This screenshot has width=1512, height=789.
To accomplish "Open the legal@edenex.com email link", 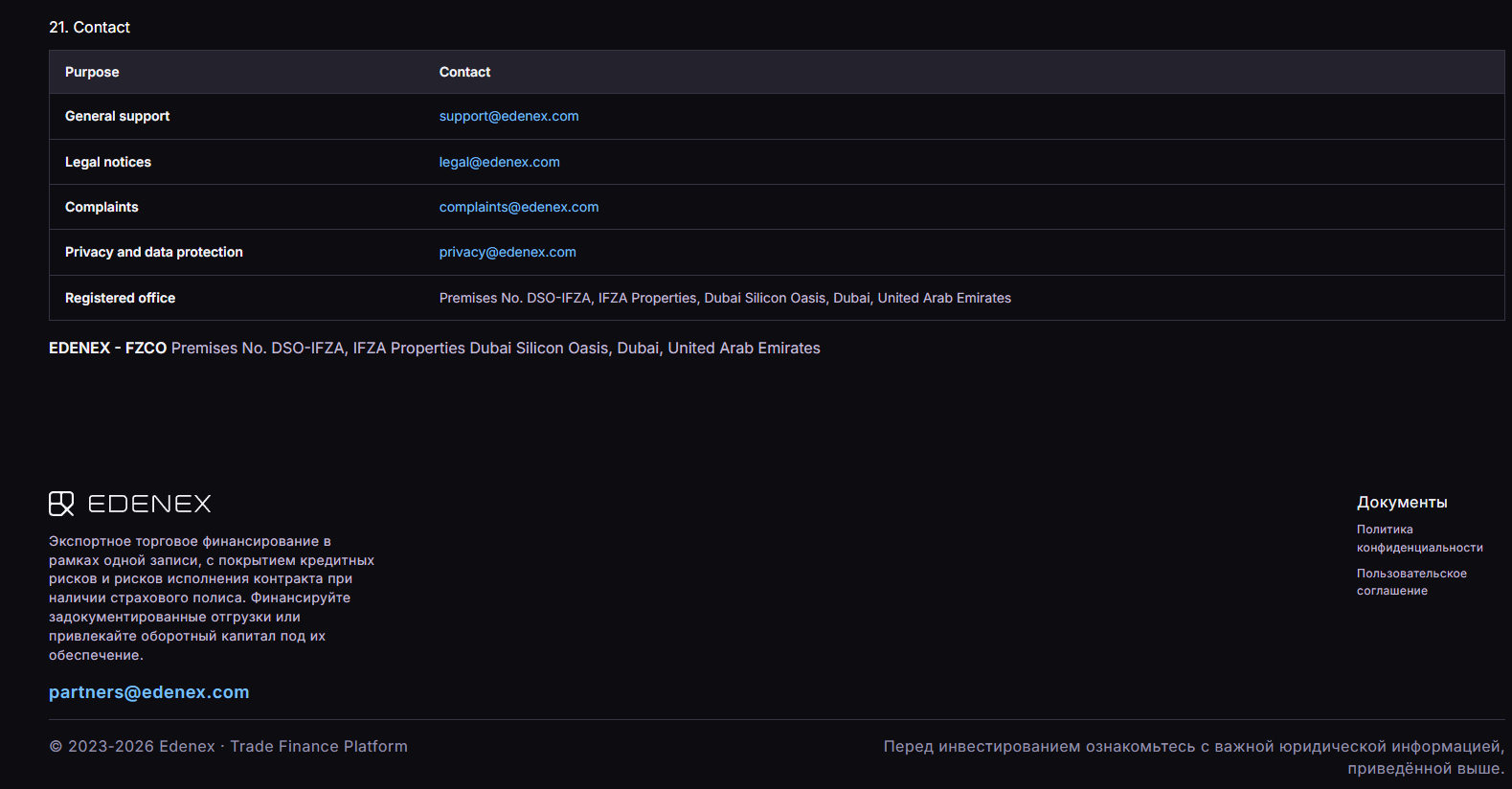I will (x=499, y=162).
